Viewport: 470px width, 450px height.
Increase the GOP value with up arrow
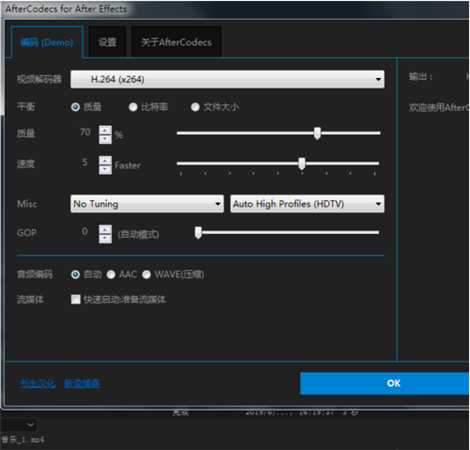tap(105, 230)
